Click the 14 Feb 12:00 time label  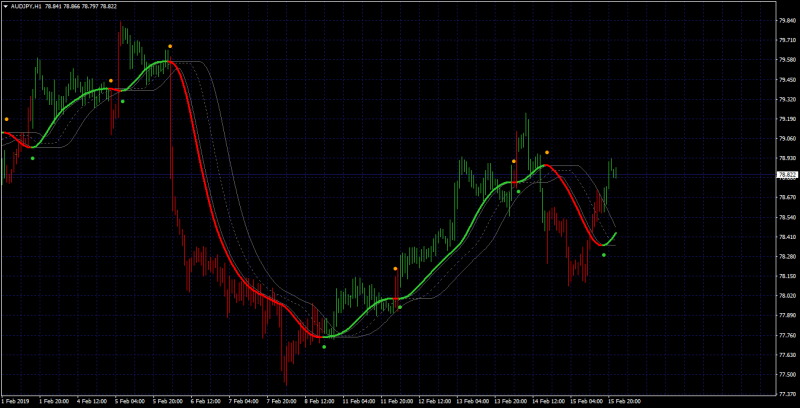pyautogui.click(x=549, y=401)
